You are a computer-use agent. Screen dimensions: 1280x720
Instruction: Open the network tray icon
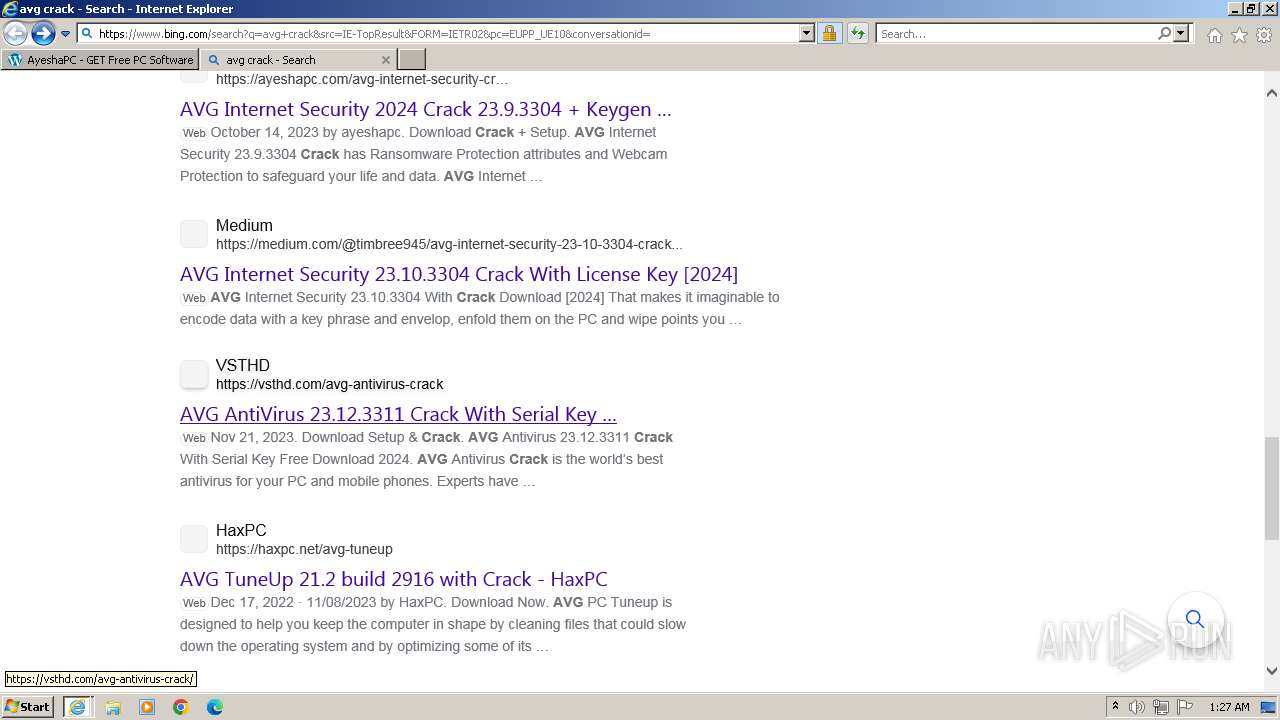tap(1161, 707)
